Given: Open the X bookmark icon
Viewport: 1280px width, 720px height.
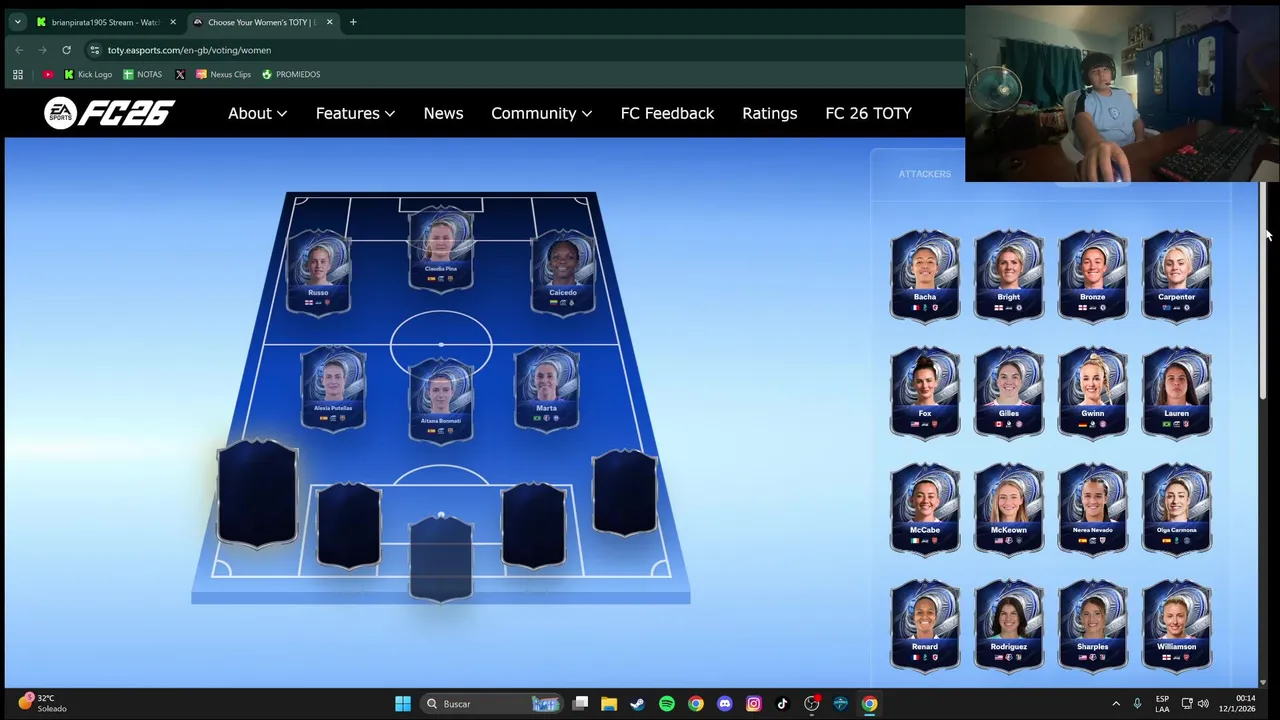Looking at the screenshot, I should tap(180, 74).
